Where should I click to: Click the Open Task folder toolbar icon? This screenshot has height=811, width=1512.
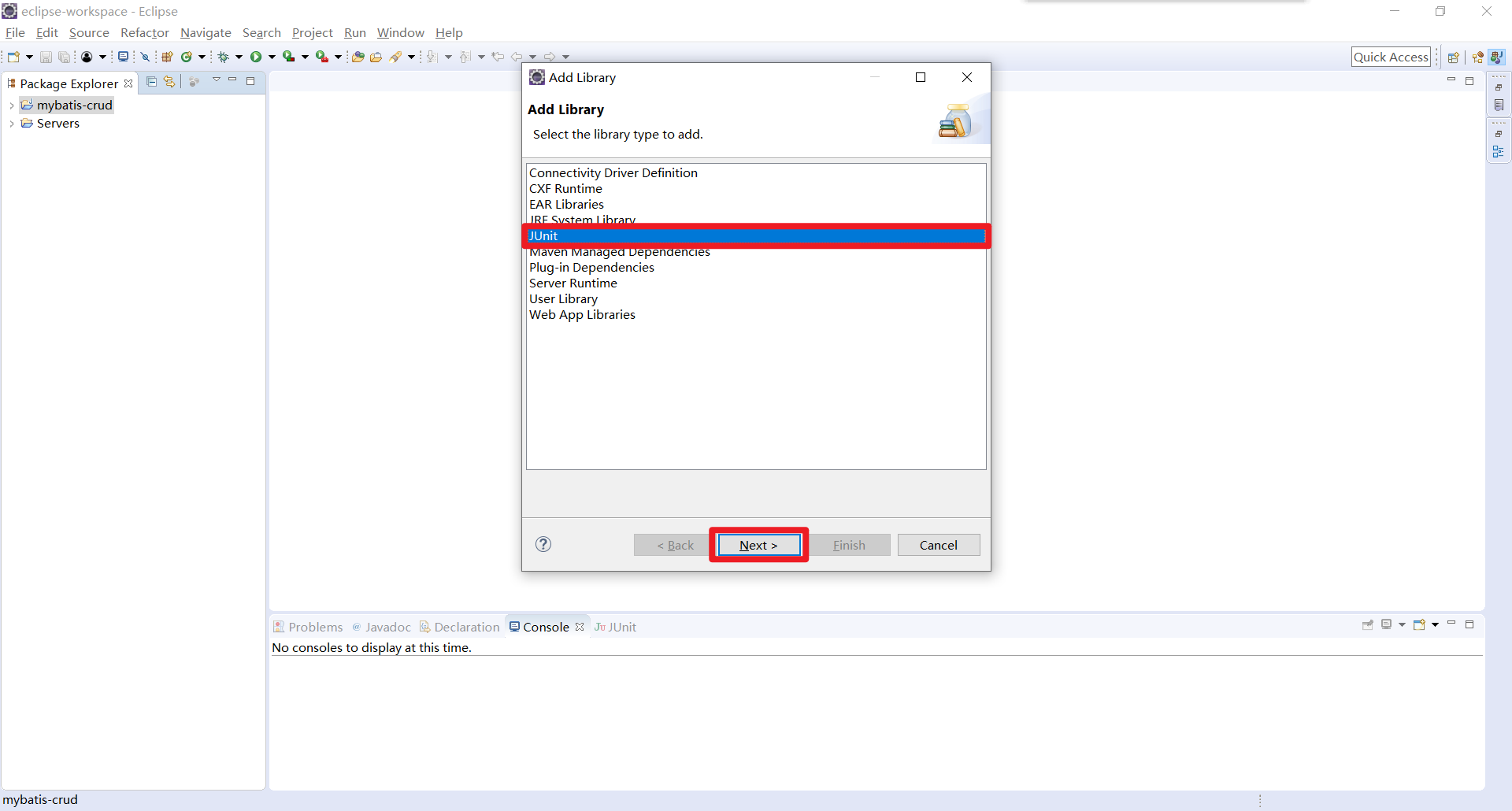tap(376, 57)
